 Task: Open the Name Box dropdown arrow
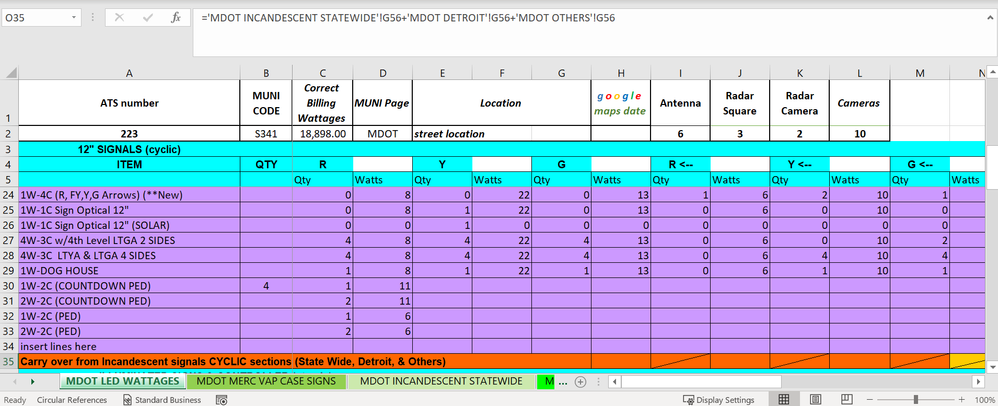click(x=74, y=18)
